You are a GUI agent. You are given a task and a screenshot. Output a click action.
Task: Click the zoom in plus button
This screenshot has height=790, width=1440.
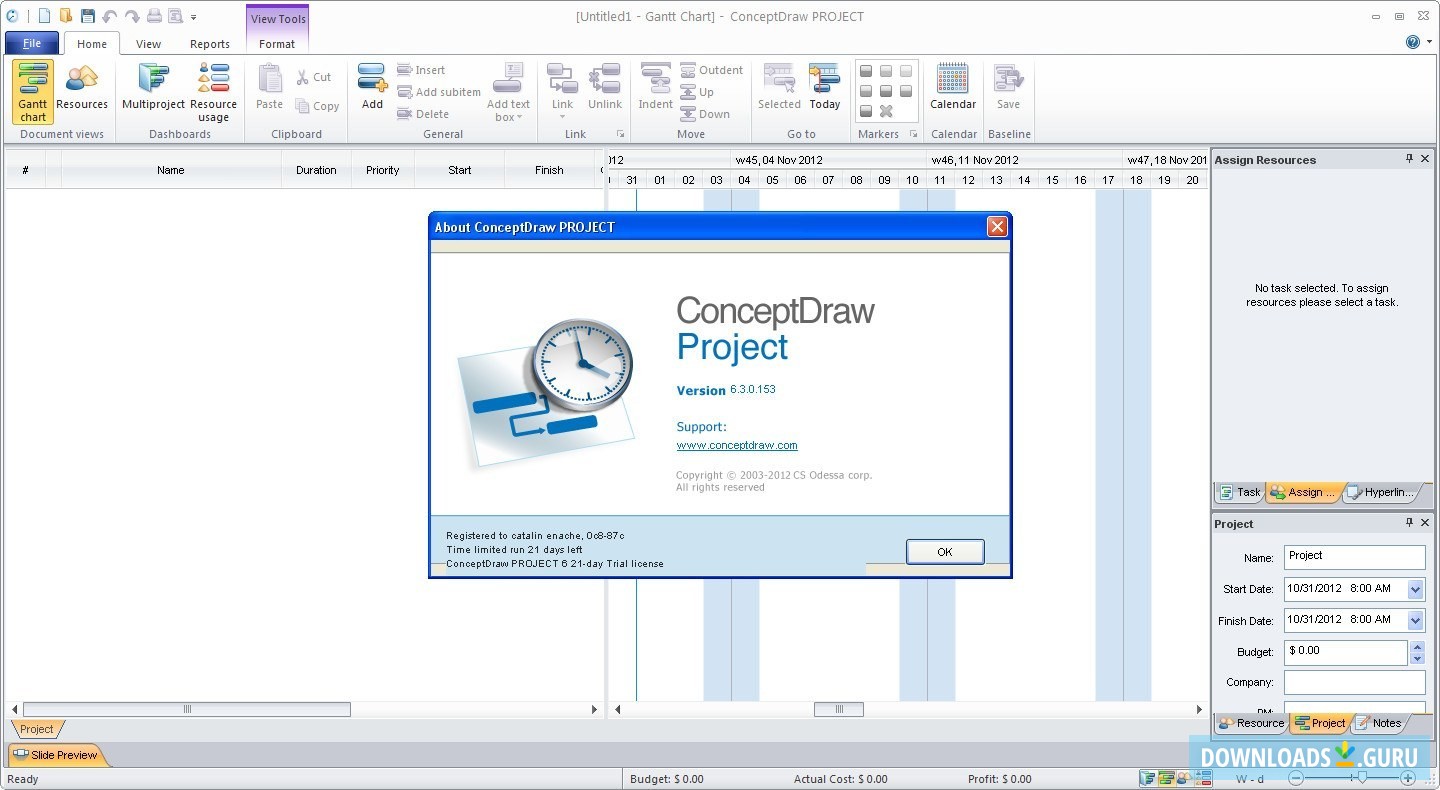click(1408, 778)
